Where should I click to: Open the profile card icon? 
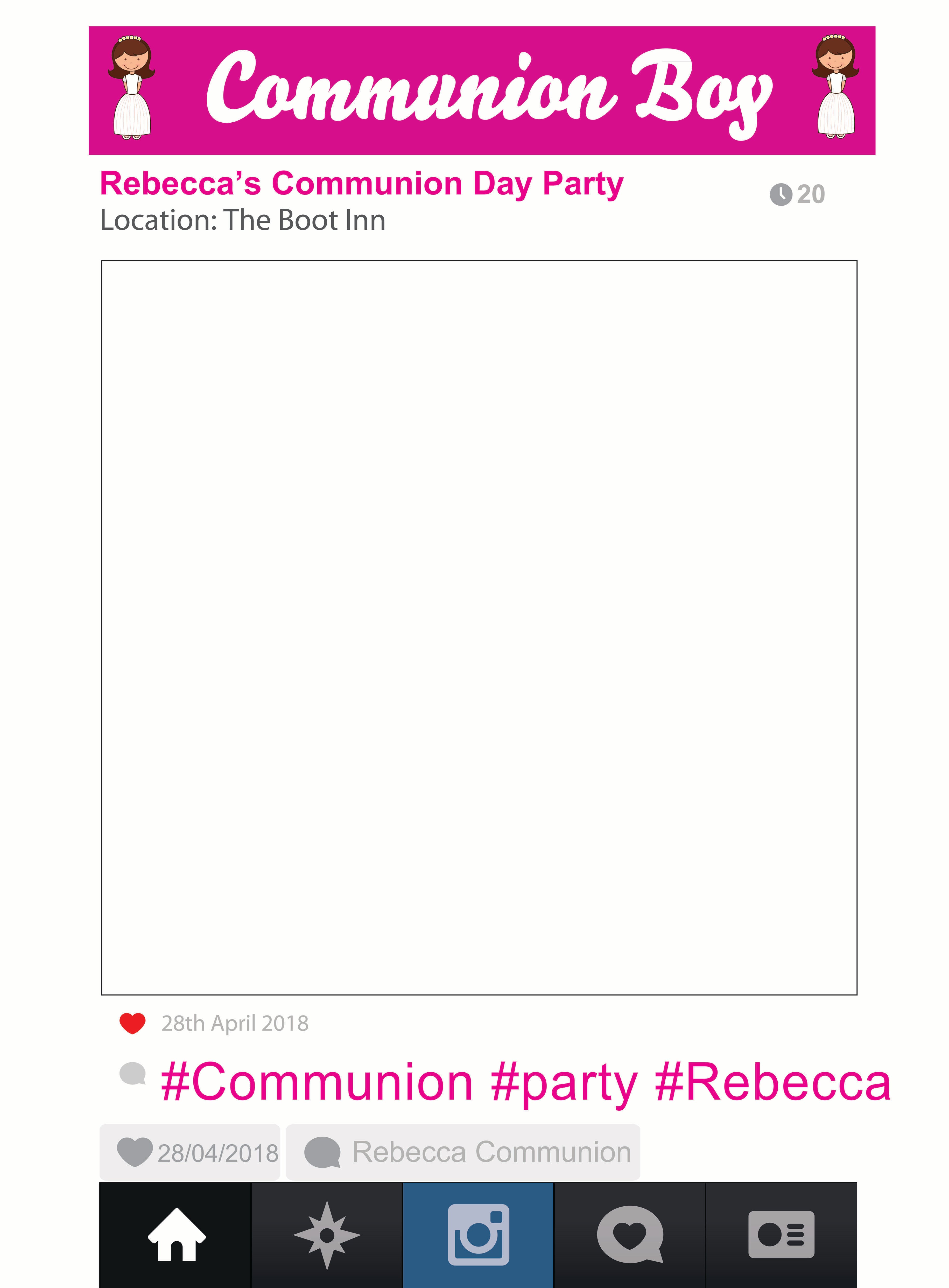(781, 1234)
